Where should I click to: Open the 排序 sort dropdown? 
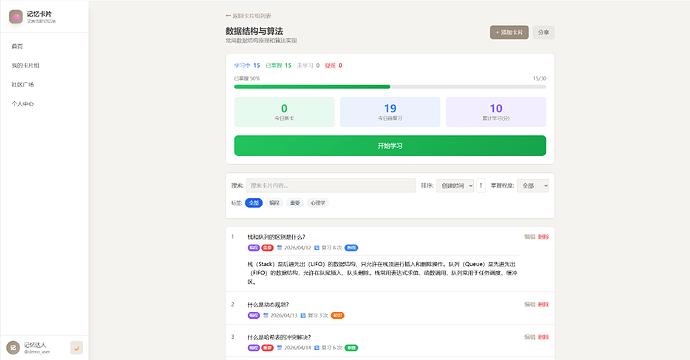click(x=455, y=186)
